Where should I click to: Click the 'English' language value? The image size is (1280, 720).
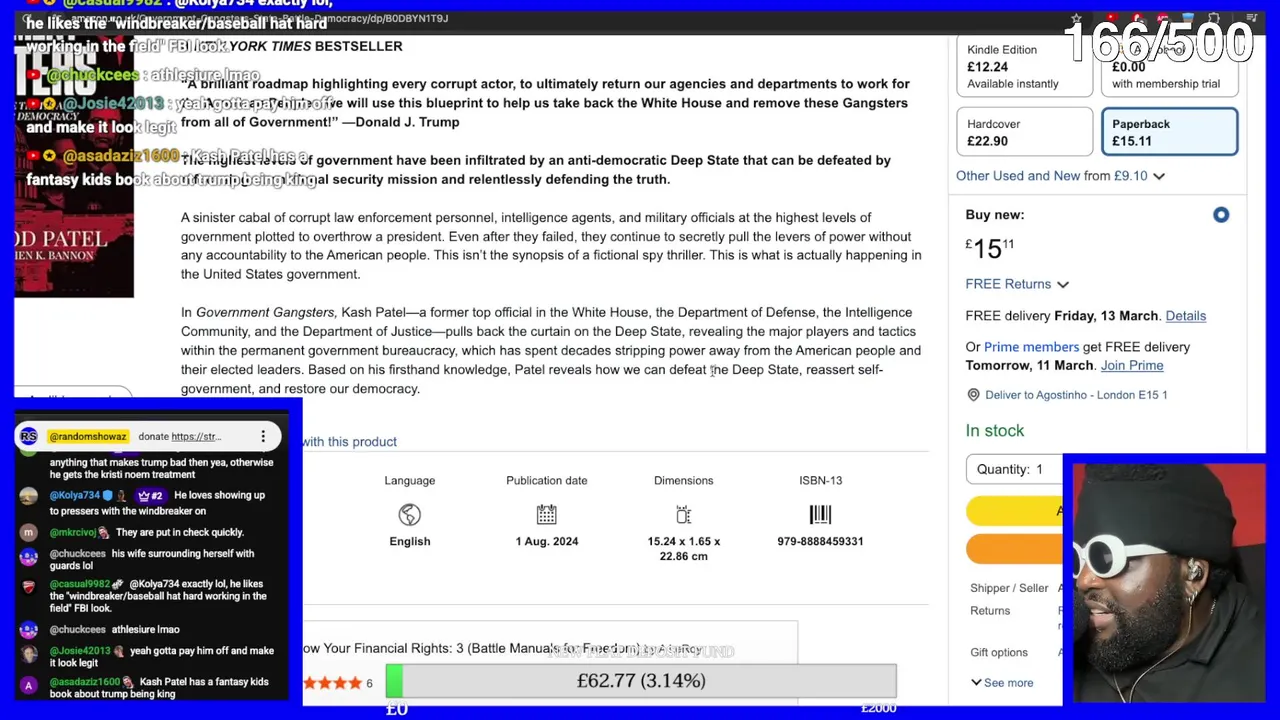[410, 541]
